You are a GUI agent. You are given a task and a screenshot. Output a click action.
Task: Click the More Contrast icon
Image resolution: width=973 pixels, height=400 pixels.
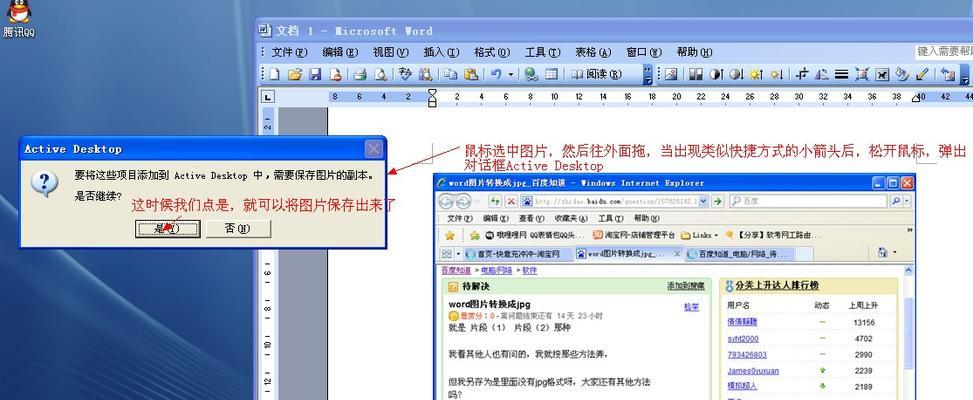pos(715,74)
